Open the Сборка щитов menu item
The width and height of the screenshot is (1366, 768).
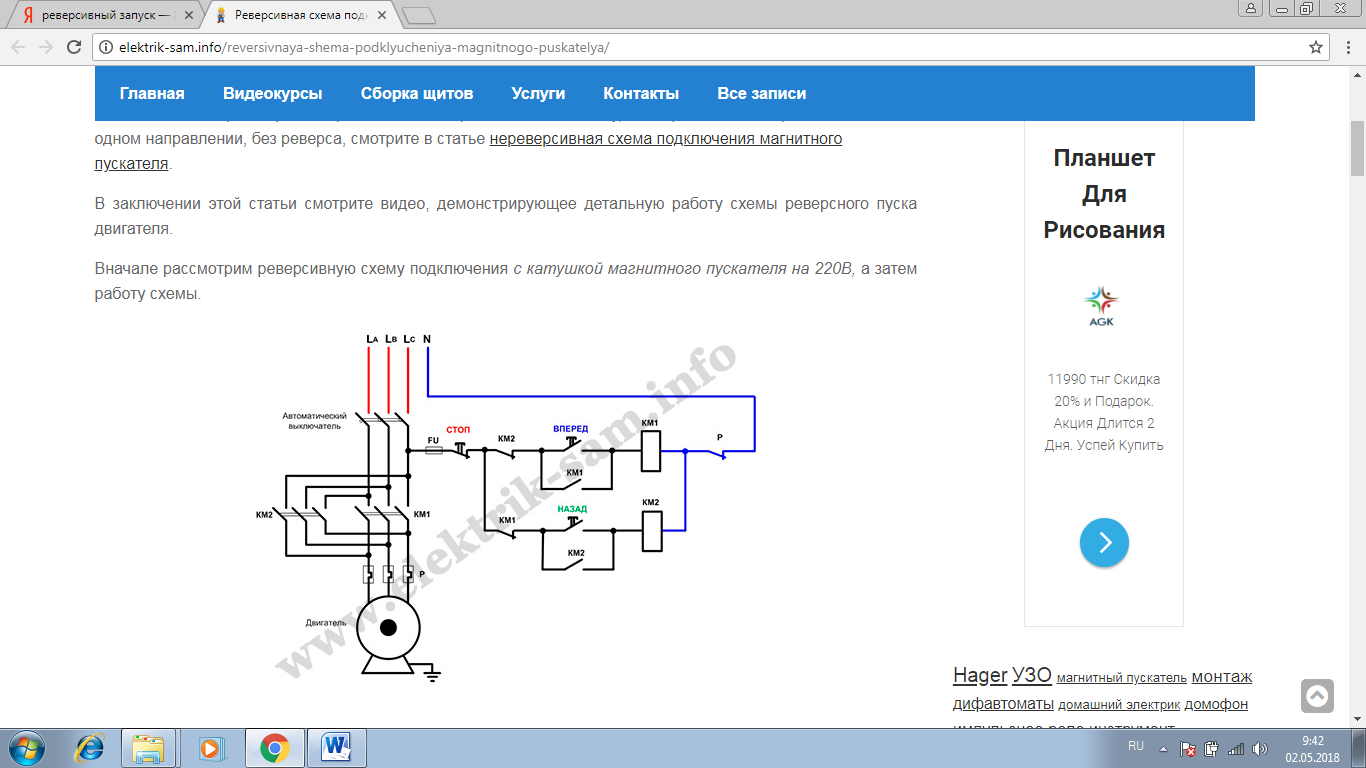417,93
